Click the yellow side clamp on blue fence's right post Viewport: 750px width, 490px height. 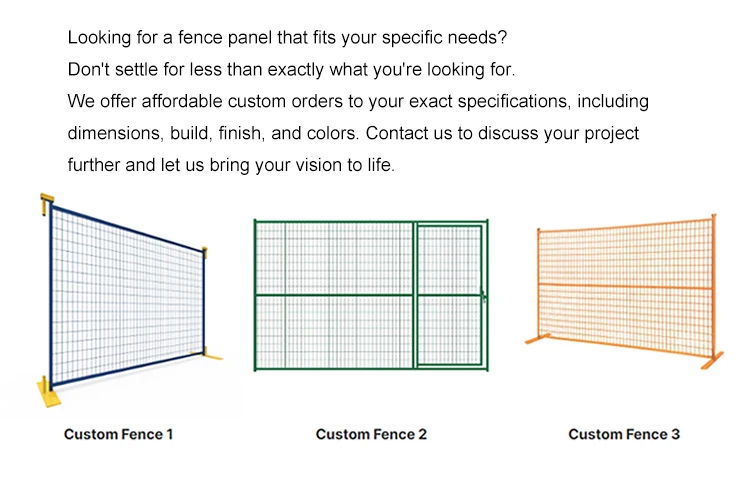point(205,252)
